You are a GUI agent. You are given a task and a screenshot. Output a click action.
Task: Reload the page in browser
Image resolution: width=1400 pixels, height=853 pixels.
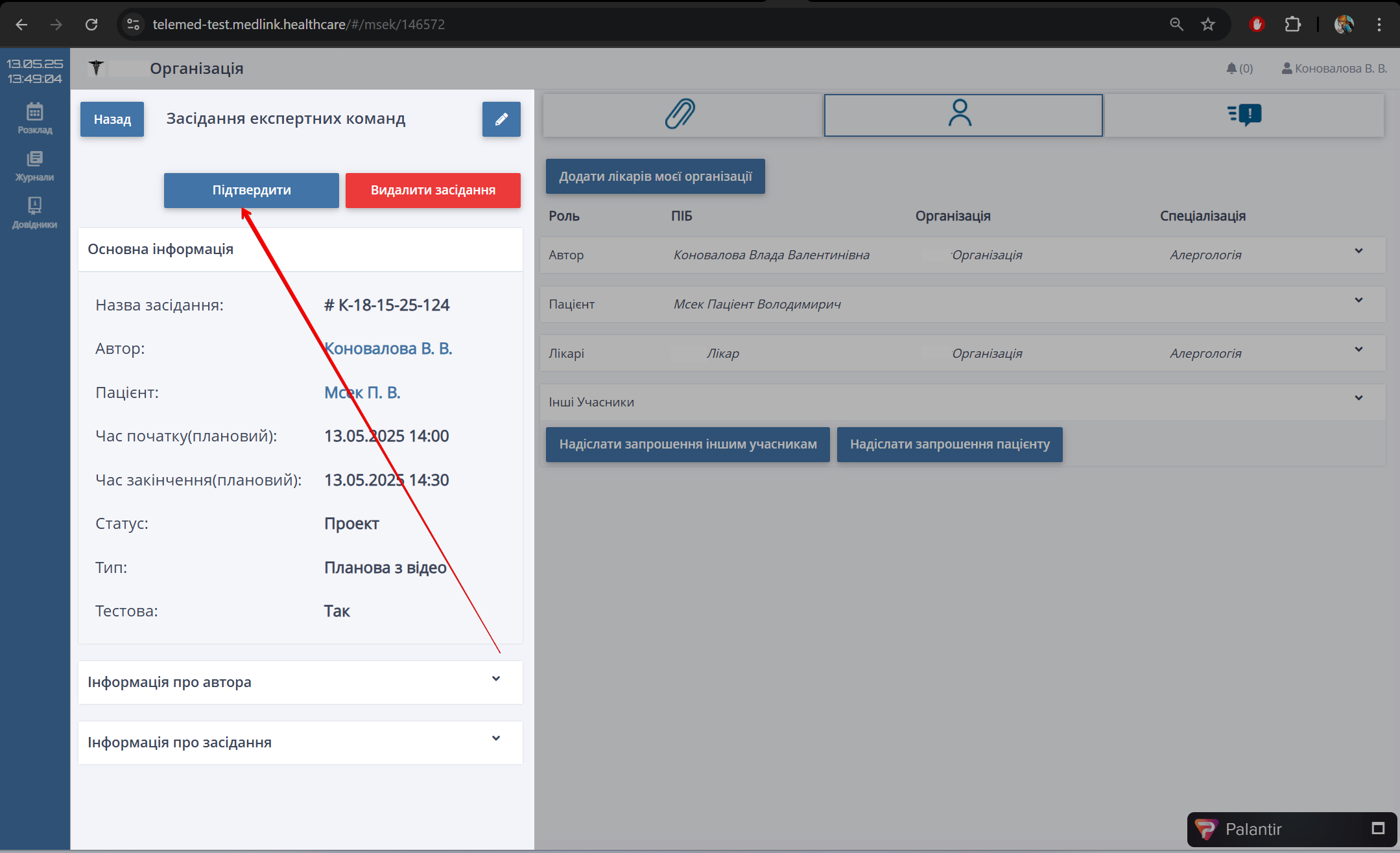point(91,25)
